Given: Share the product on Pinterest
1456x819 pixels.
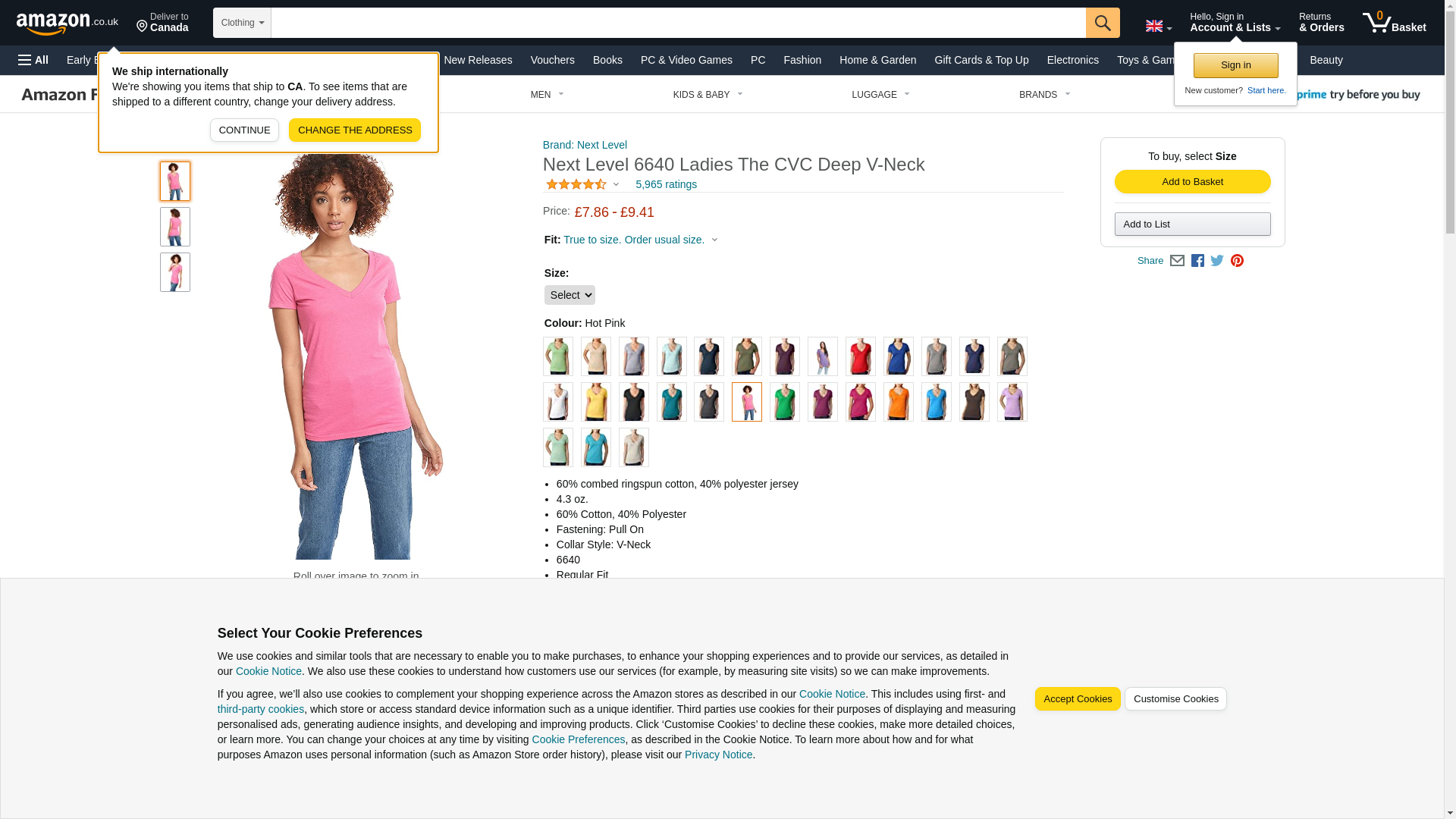Looking at the screenshot, I should (1237, 261).
